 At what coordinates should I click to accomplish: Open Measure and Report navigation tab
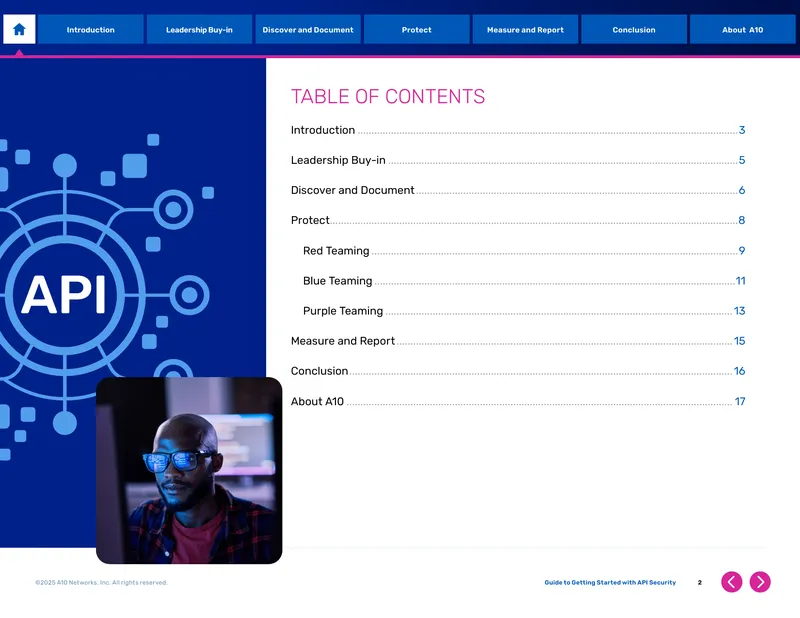point(525,29)
